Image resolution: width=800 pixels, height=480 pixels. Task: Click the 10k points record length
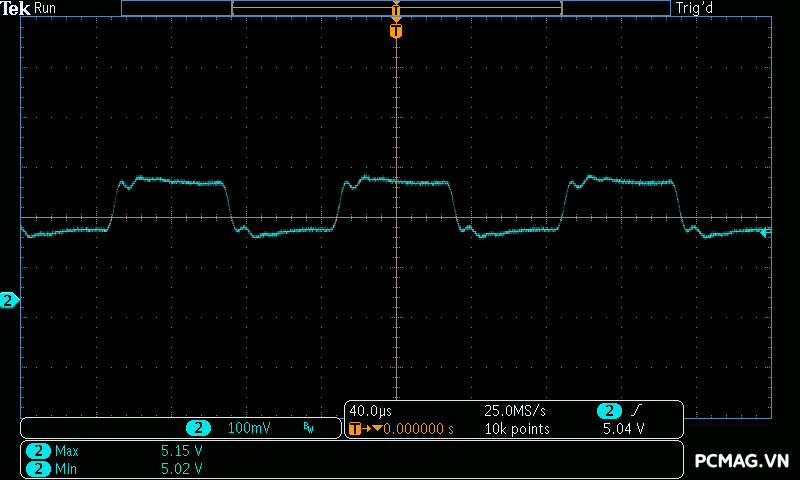(x=517, y=429)
